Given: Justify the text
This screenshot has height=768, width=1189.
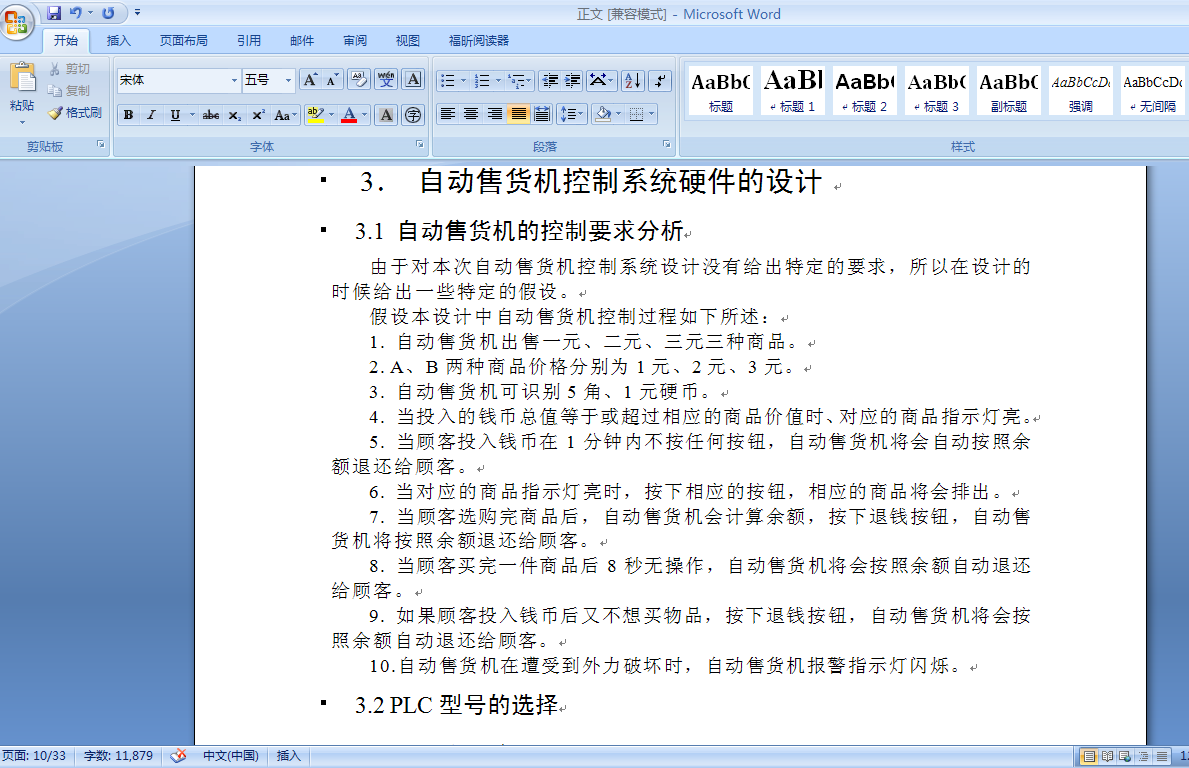Looking at the screenshot, I should (x=519, y=114).
